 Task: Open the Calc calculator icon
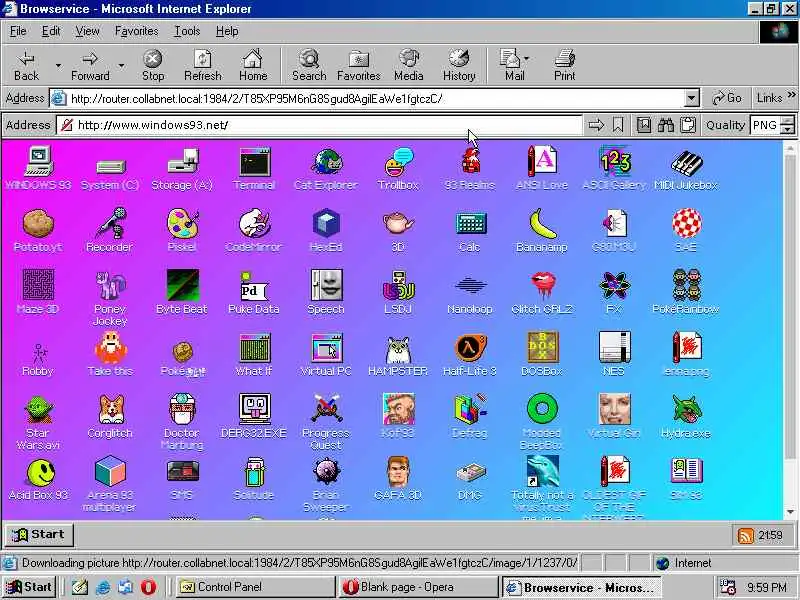[x=470, y=231]
